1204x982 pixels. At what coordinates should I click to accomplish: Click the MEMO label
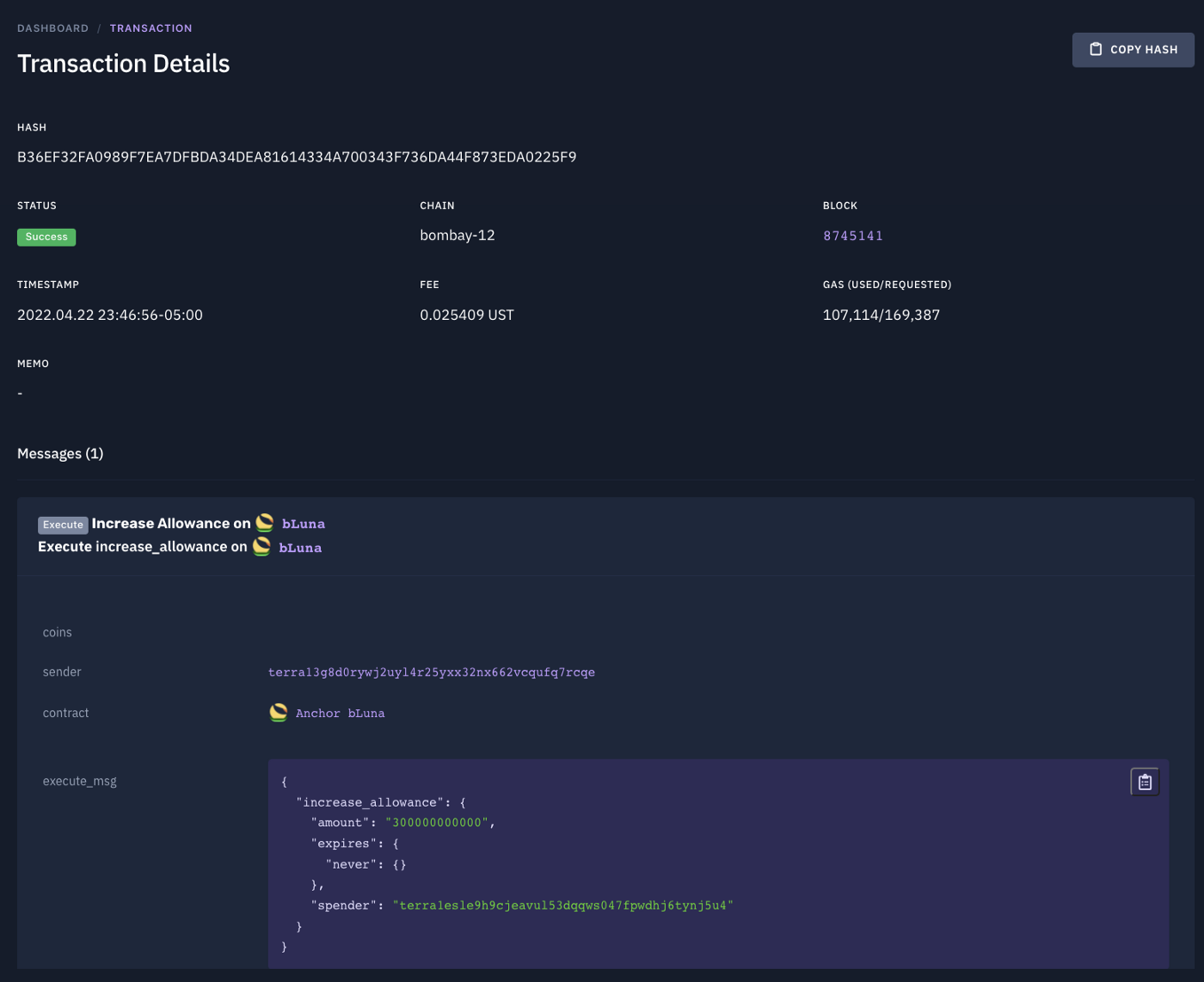[33, 364]
